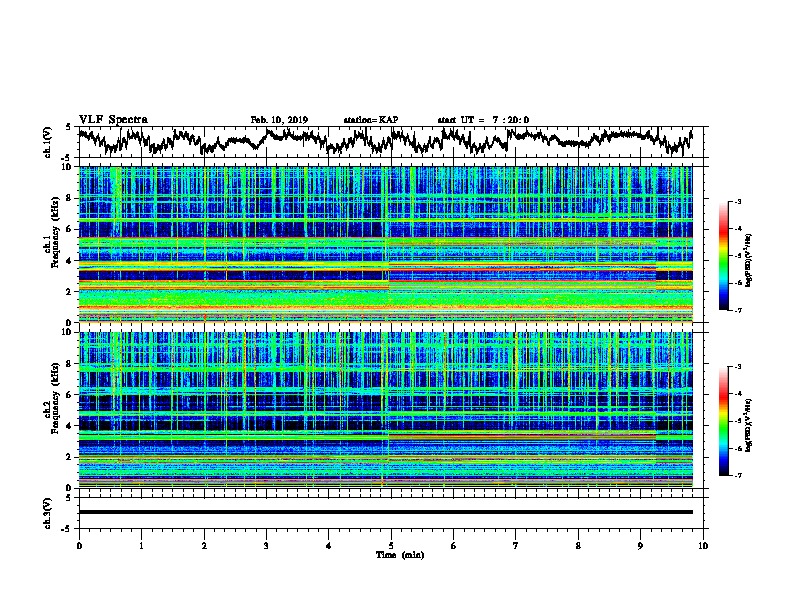
Task: Click the time axis tick label '7'
Action: [516, 546]
